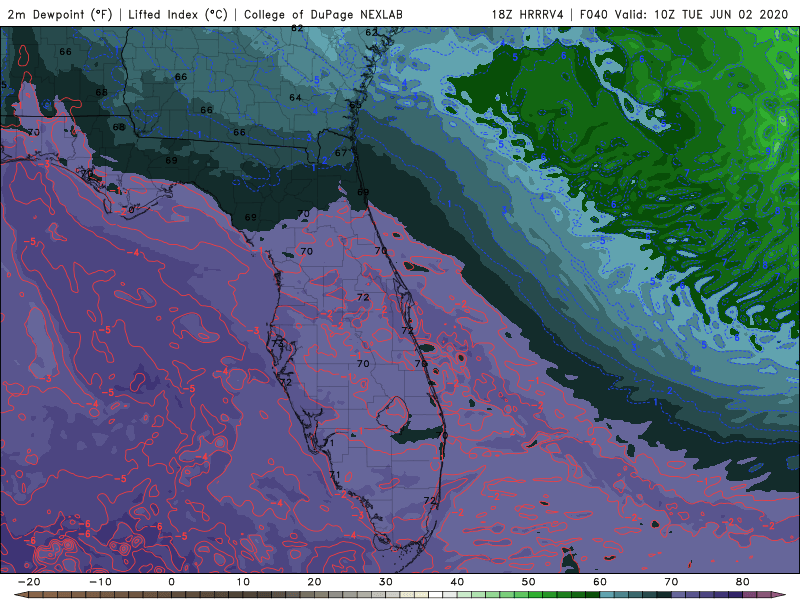Image resolution: width=800 pixels, height=600 pixels.
Task: Click the "60" colorbar scale label
Action: coord(600,582)
